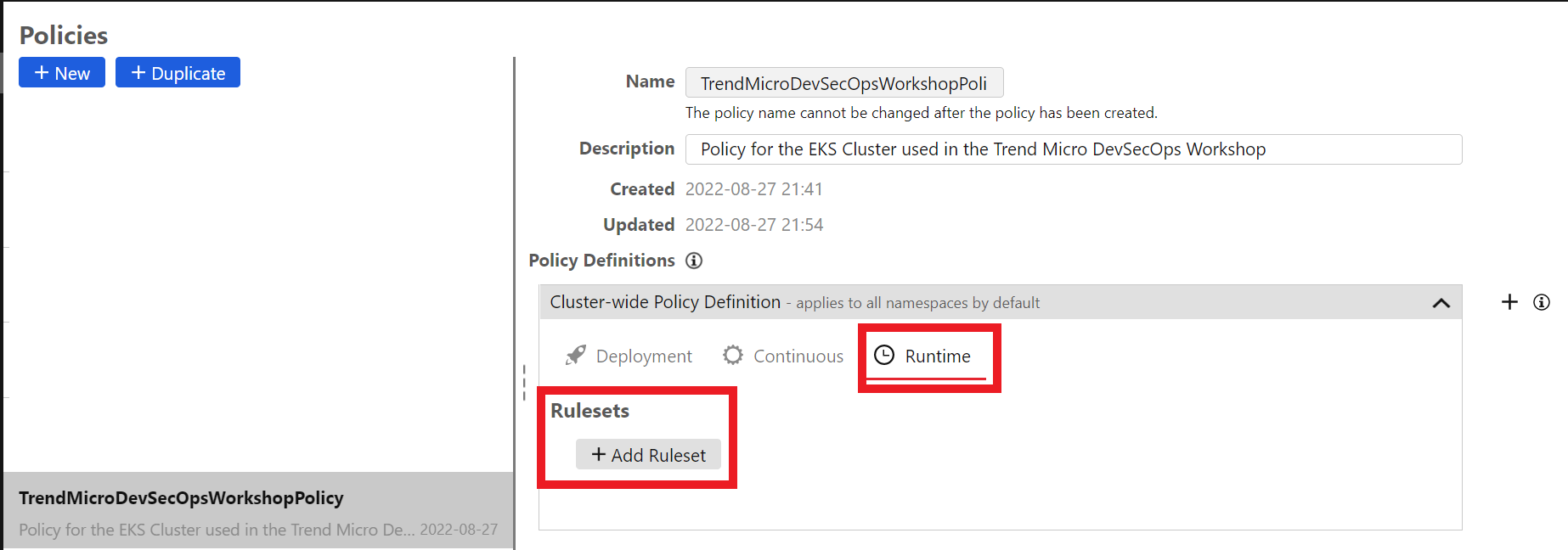This screenshot has height=550, width=1568.
Task: Click the Policy Definitions label
Action: pos(601,261)
